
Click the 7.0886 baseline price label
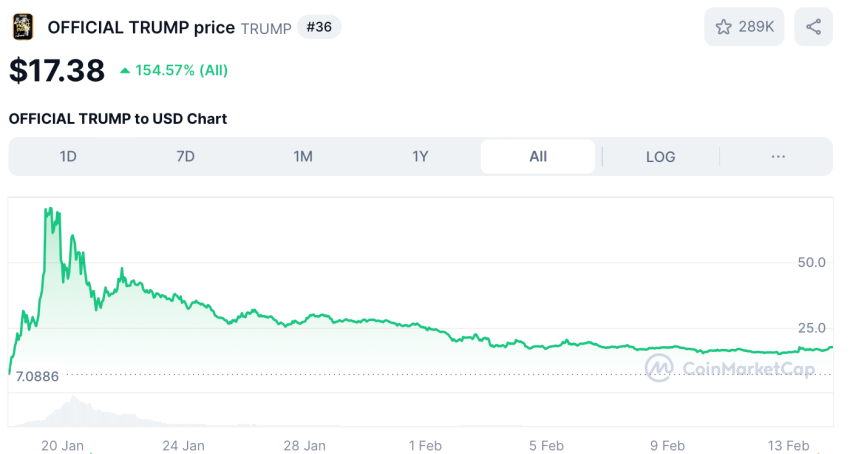click(37, 376)
